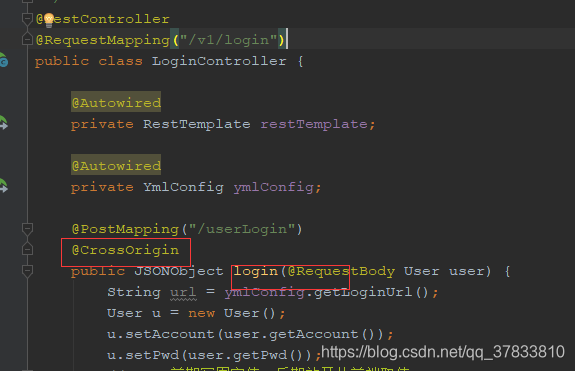Click the class keyword
Image resolution: width=575 pixels, height=371 pixels.
tap(120, 61)
